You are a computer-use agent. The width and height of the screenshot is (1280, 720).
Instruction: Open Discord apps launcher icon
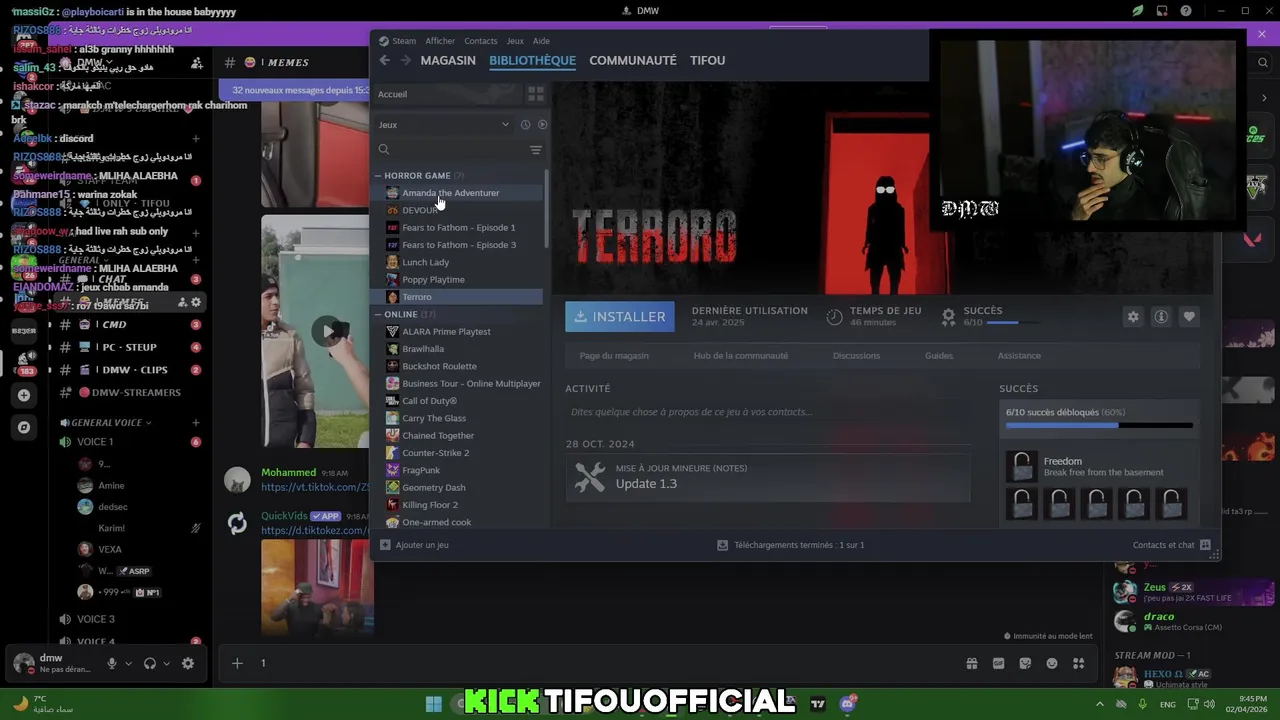coord(1079,663)
